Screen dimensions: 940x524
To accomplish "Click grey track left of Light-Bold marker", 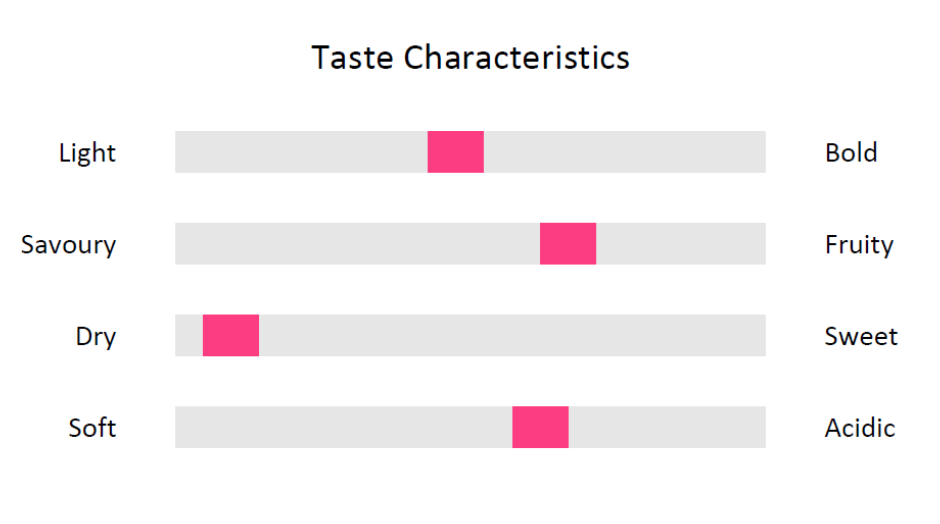I will pos(301,152).
